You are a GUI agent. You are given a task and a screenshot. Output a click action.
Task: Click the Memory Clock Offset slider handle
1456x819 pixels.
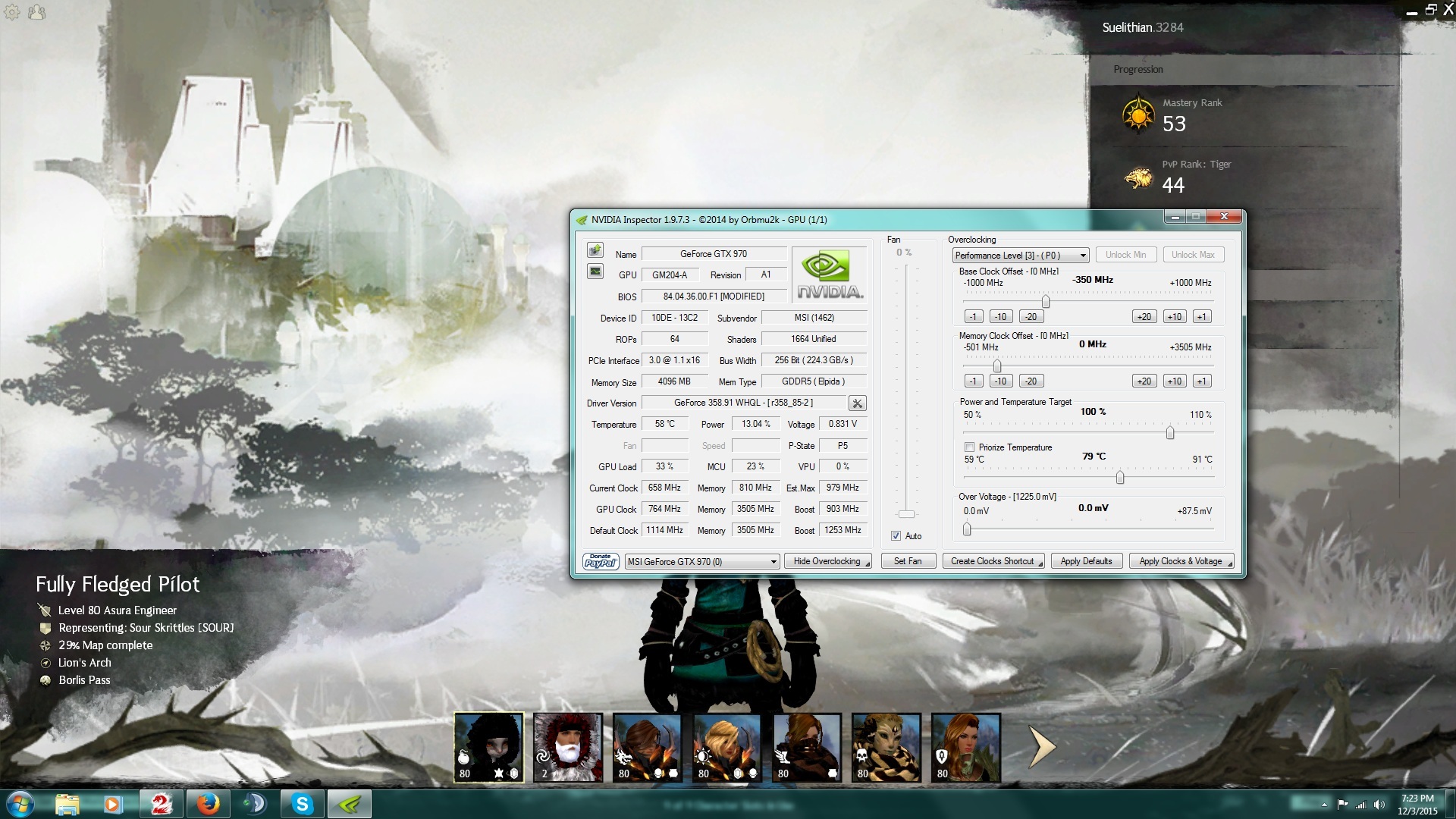point(997,366)
